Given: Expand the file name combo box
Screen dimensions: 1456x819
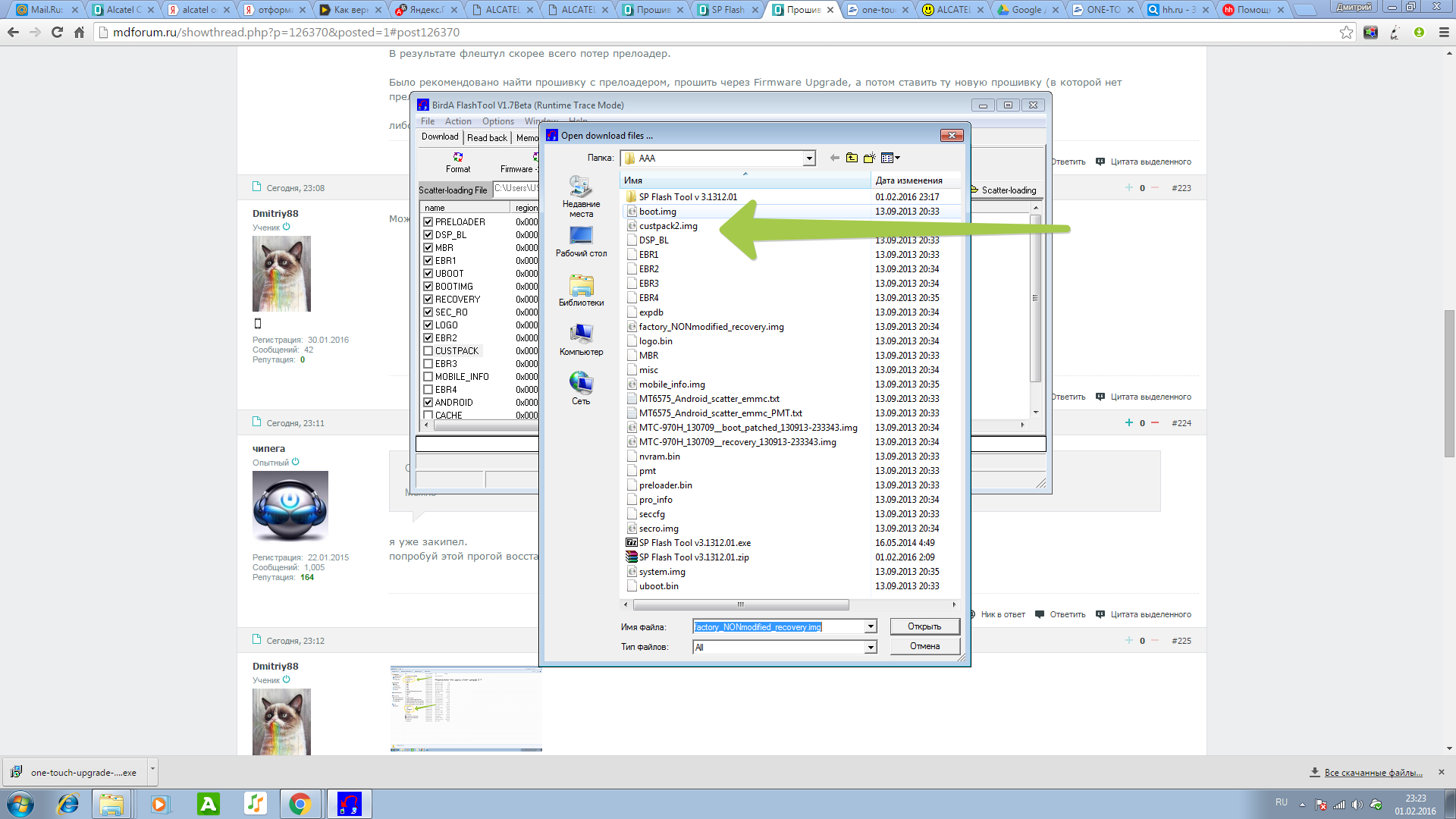Looking at the screenshot, I should (x=871, y=627).
